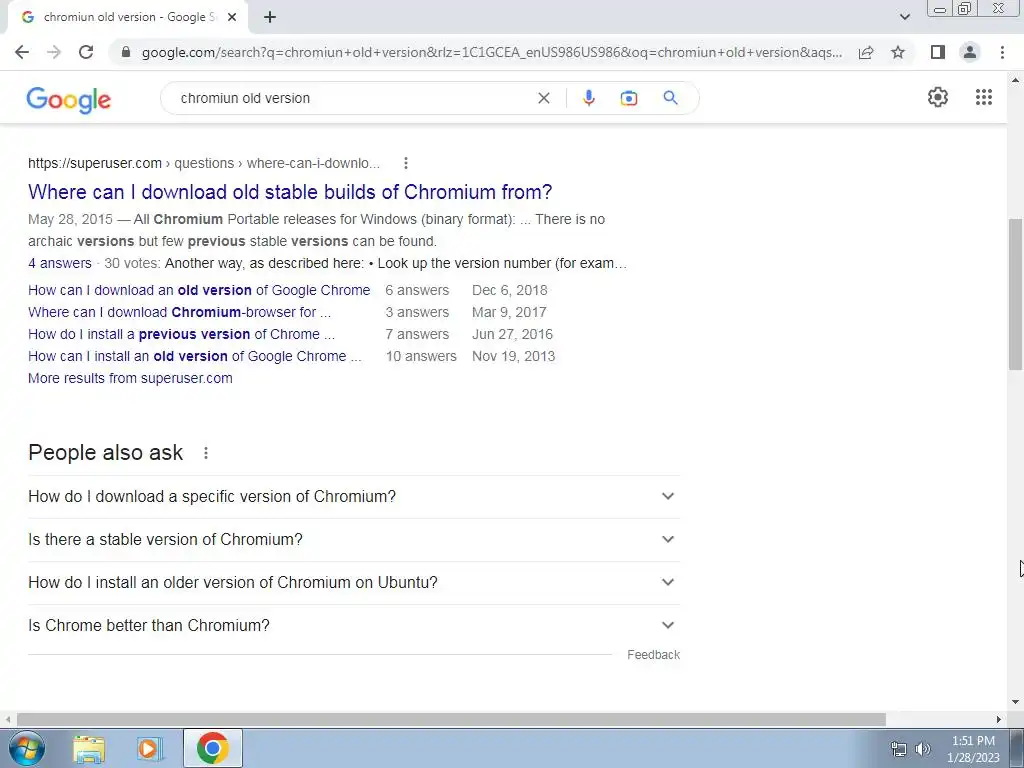Click the https://superuser.com breadcrumb URL
The height and width of the screenshot is (768, 1024).
[95, 163]
